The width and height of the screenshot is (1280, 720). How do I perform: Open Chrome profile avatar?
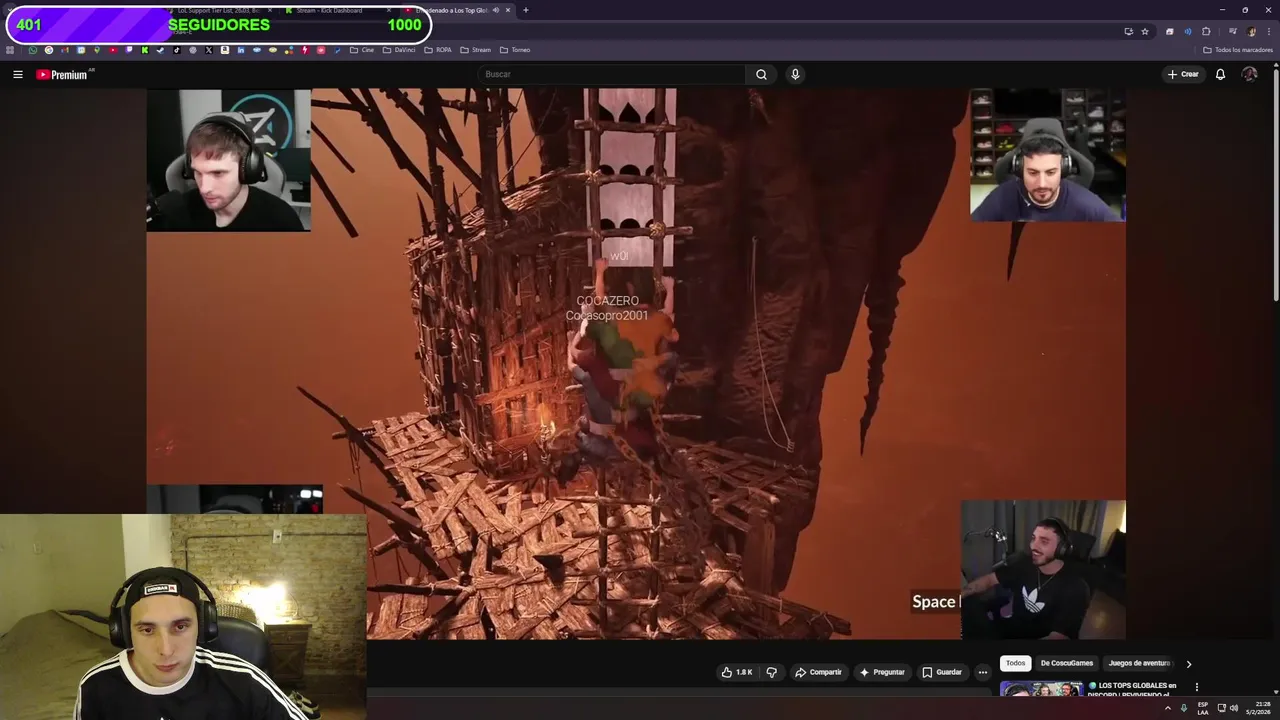pos(1251,31)
